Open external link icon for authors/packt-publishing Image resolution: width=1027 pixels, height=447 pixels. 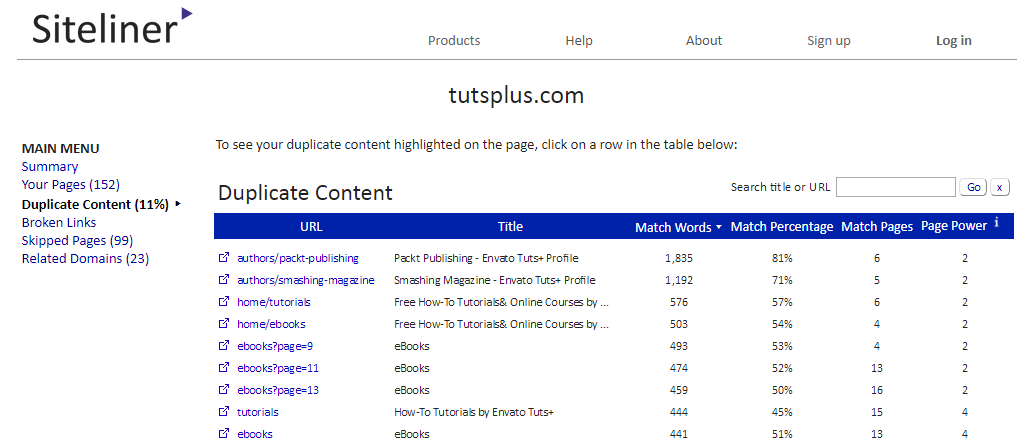[224, 258]
